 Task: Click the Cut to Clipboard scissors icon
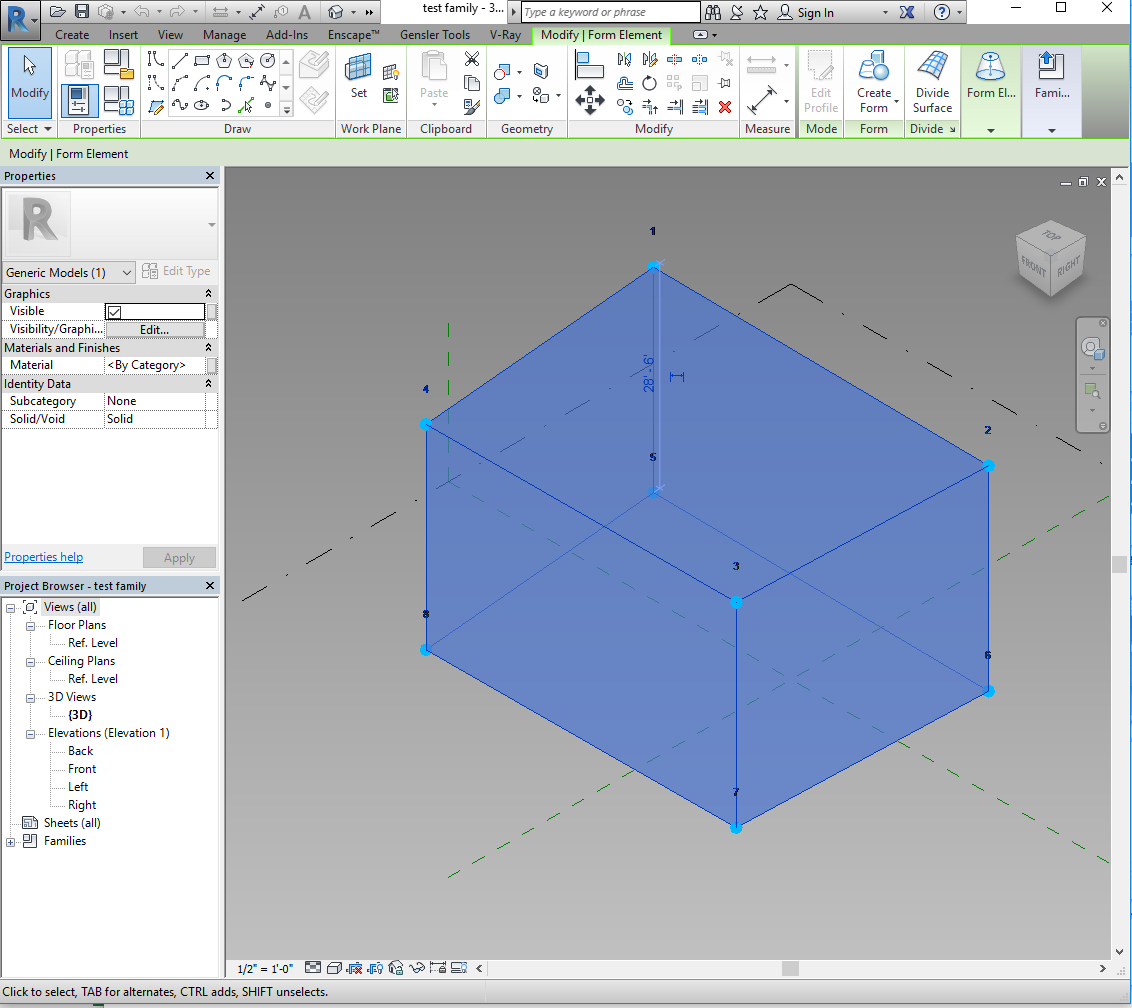click(472, 59)
